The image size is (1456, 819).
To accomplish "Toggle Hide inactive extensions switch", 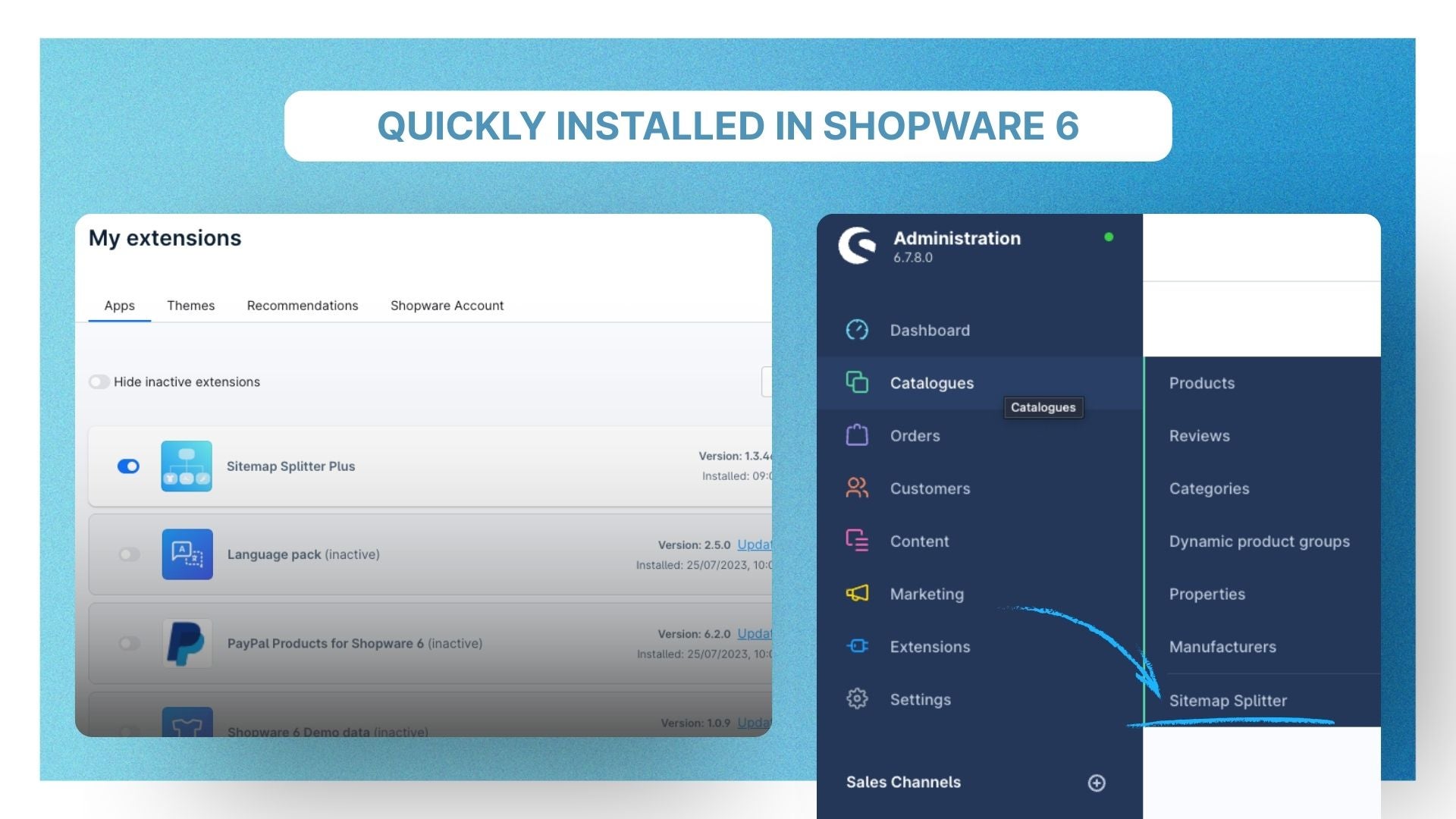I will coord(99,381).
